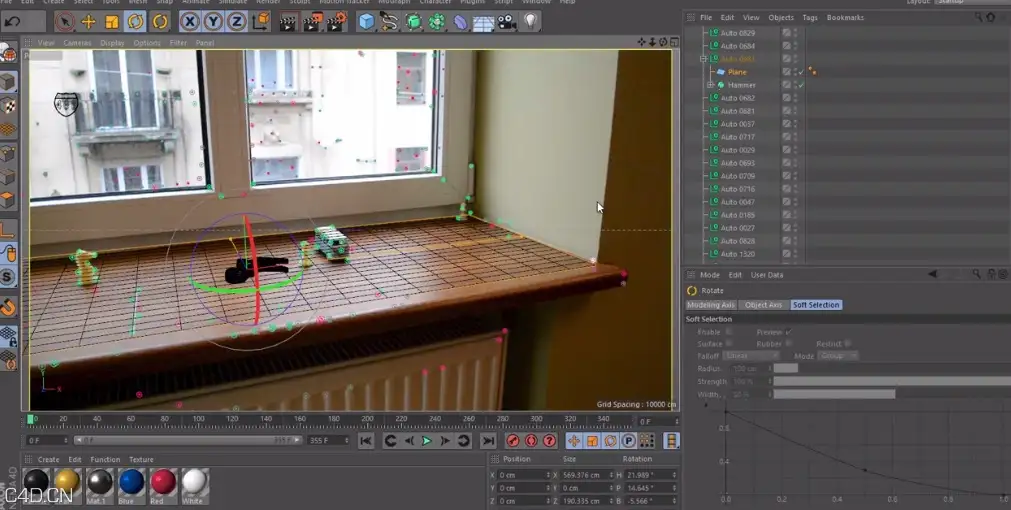
Task: Add a Camera object
Action: click(x=507, y=23)
